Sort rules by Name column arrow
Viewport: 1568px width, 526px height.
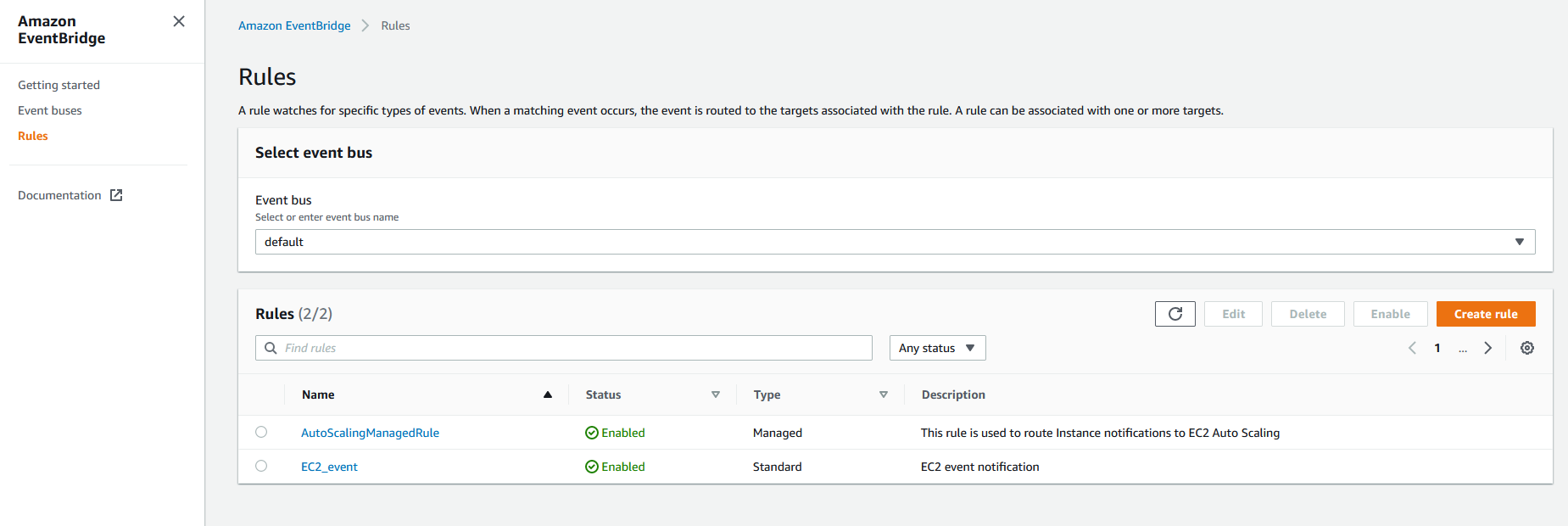tap(548, 394)
